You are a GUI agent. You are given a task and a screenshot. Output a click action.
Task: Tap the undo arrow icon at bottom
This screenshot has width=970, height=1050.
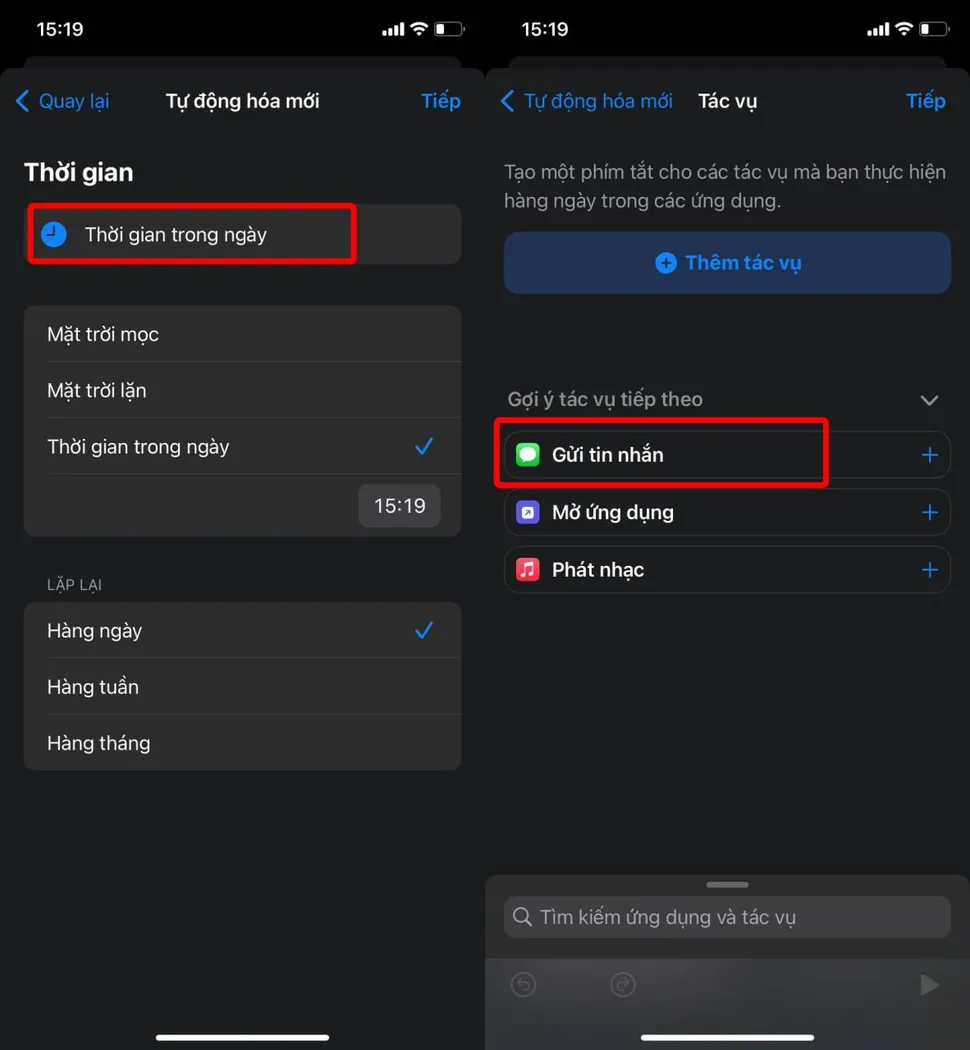[523, 984]
